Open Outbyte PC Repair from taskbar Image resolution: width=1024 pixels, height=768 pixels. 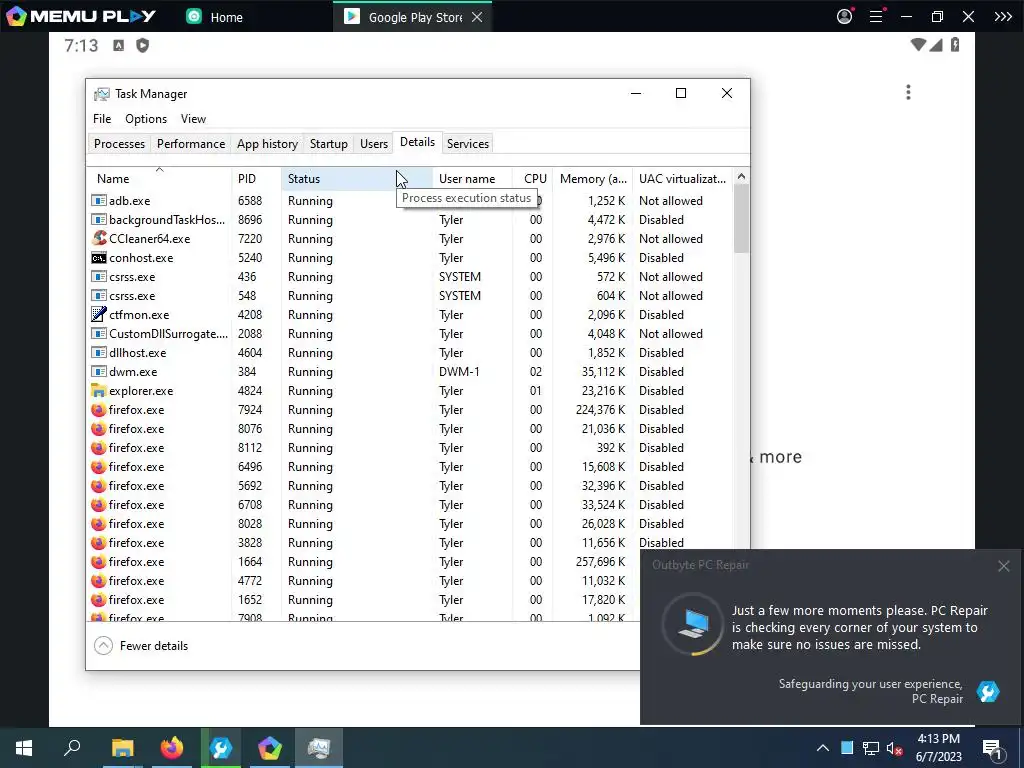(x=221, y=748)
